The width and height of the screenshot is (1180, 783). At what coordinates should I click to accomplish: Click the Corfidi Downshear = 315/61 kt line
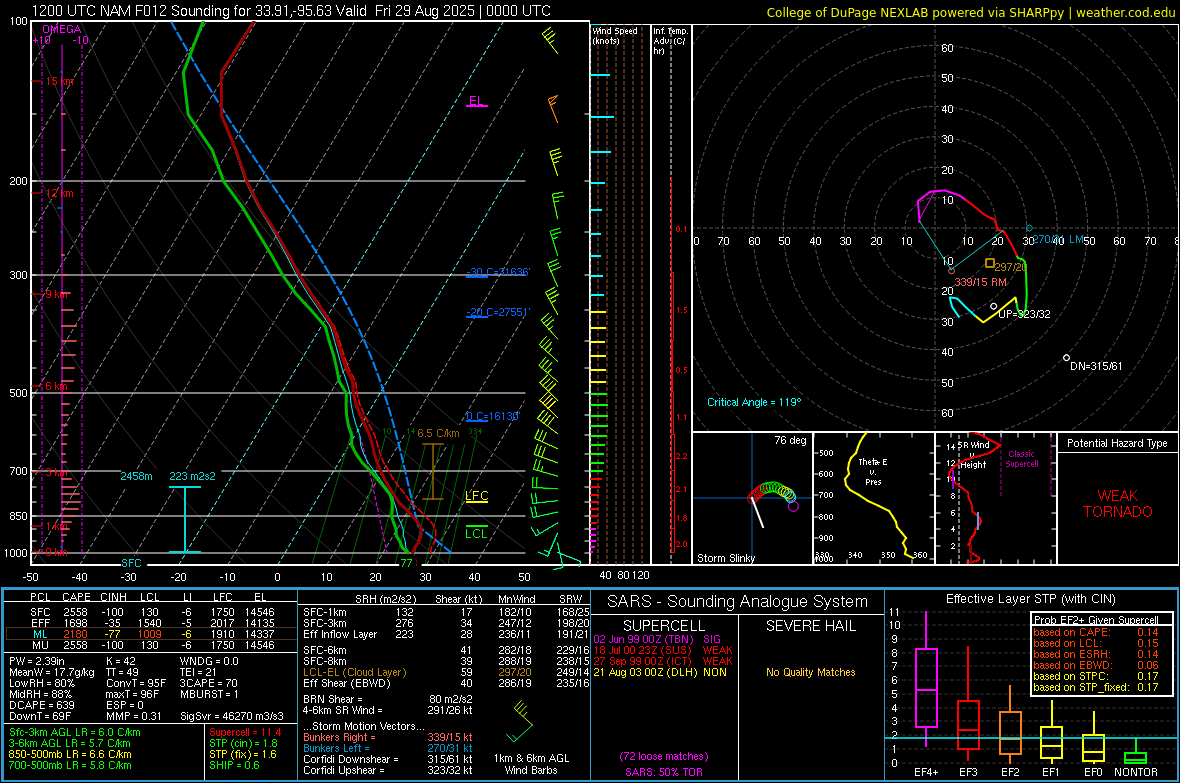tap(388, 759)
